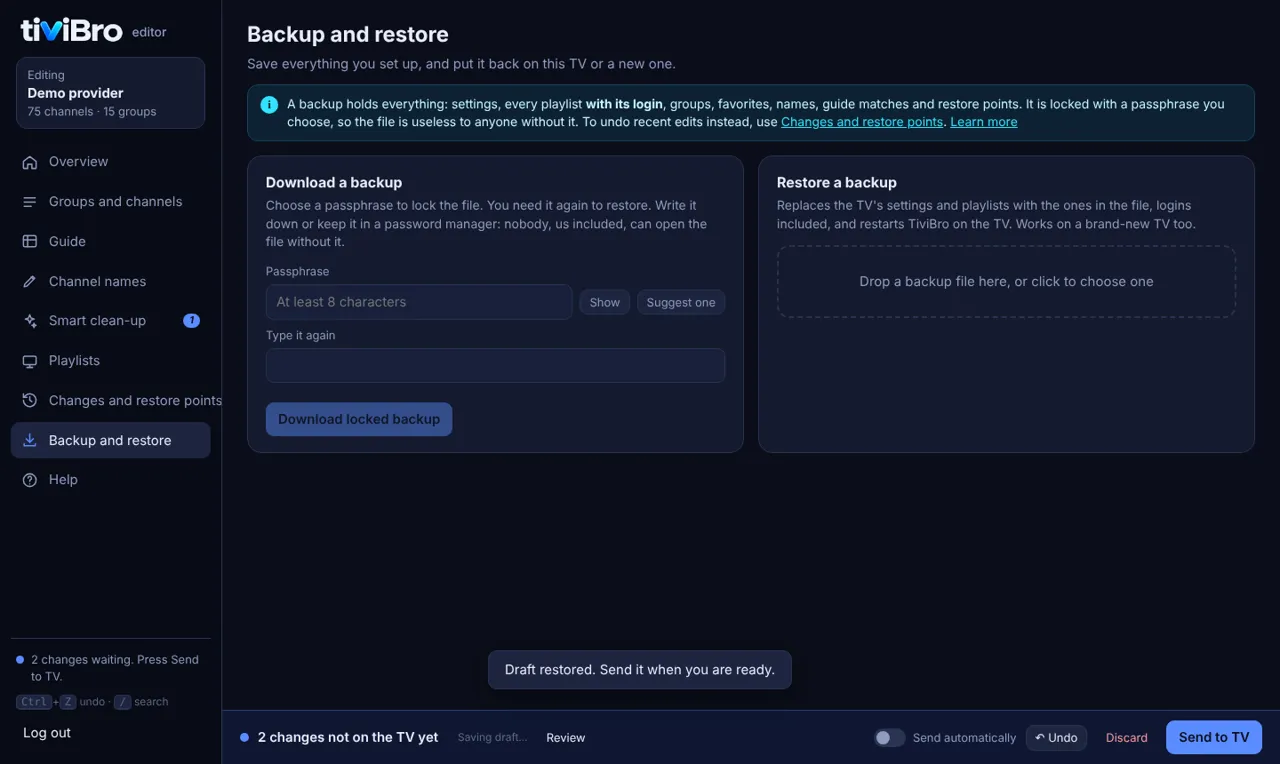Image resolution: width=1280 pixels, height=764 pixels.
Task: Click the tiviBro logo
Action: (72, 30)
